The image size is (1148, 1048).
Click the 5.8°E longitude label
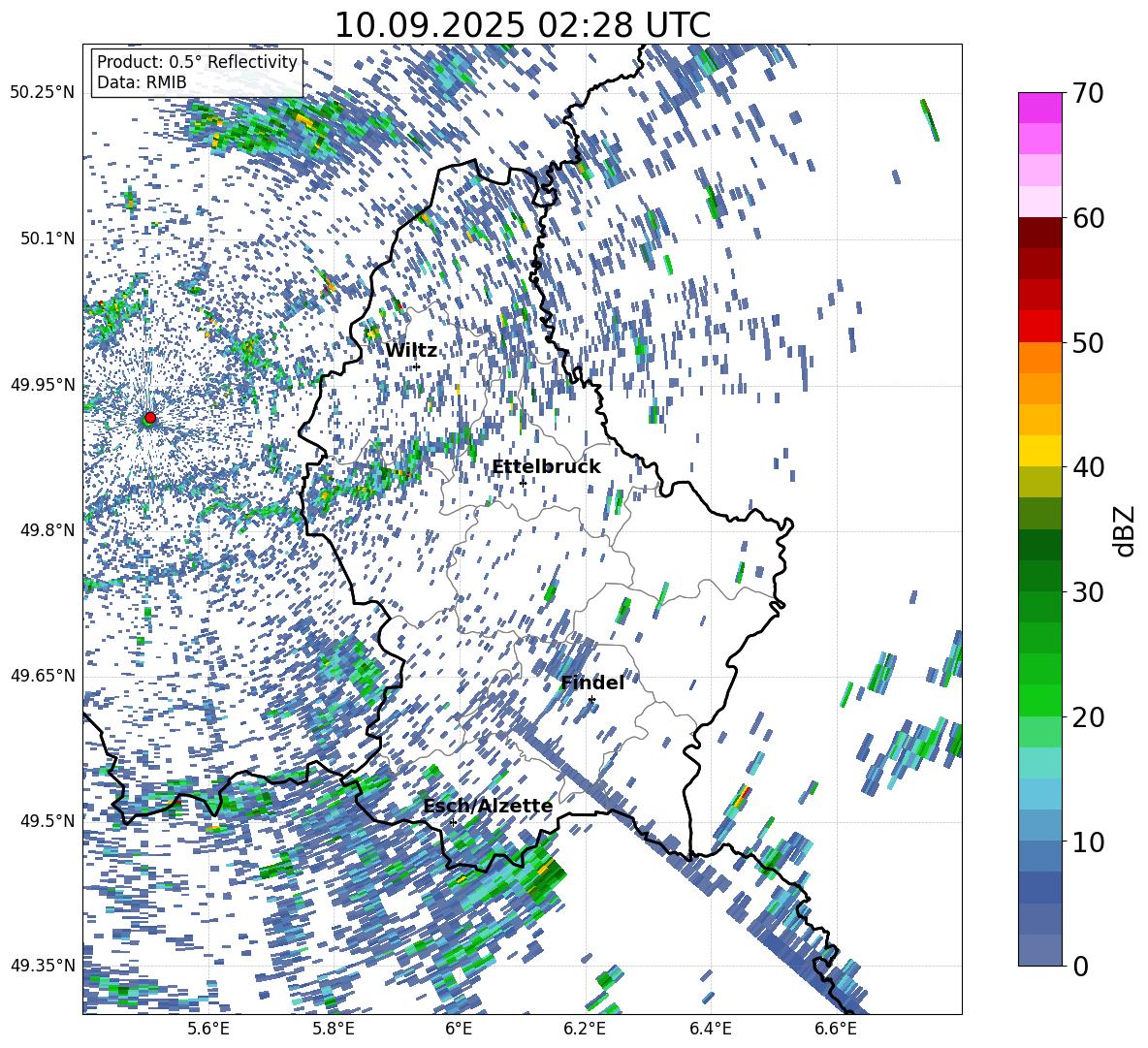pos(334,1029)
